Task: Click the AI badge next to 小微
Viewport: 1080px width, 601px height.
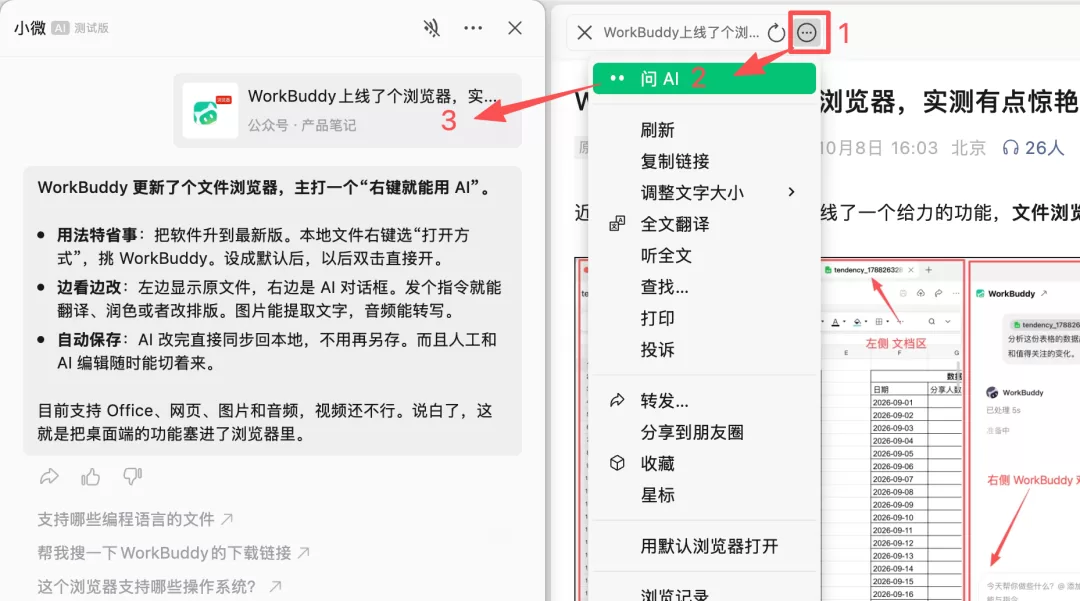Action: 61,28
